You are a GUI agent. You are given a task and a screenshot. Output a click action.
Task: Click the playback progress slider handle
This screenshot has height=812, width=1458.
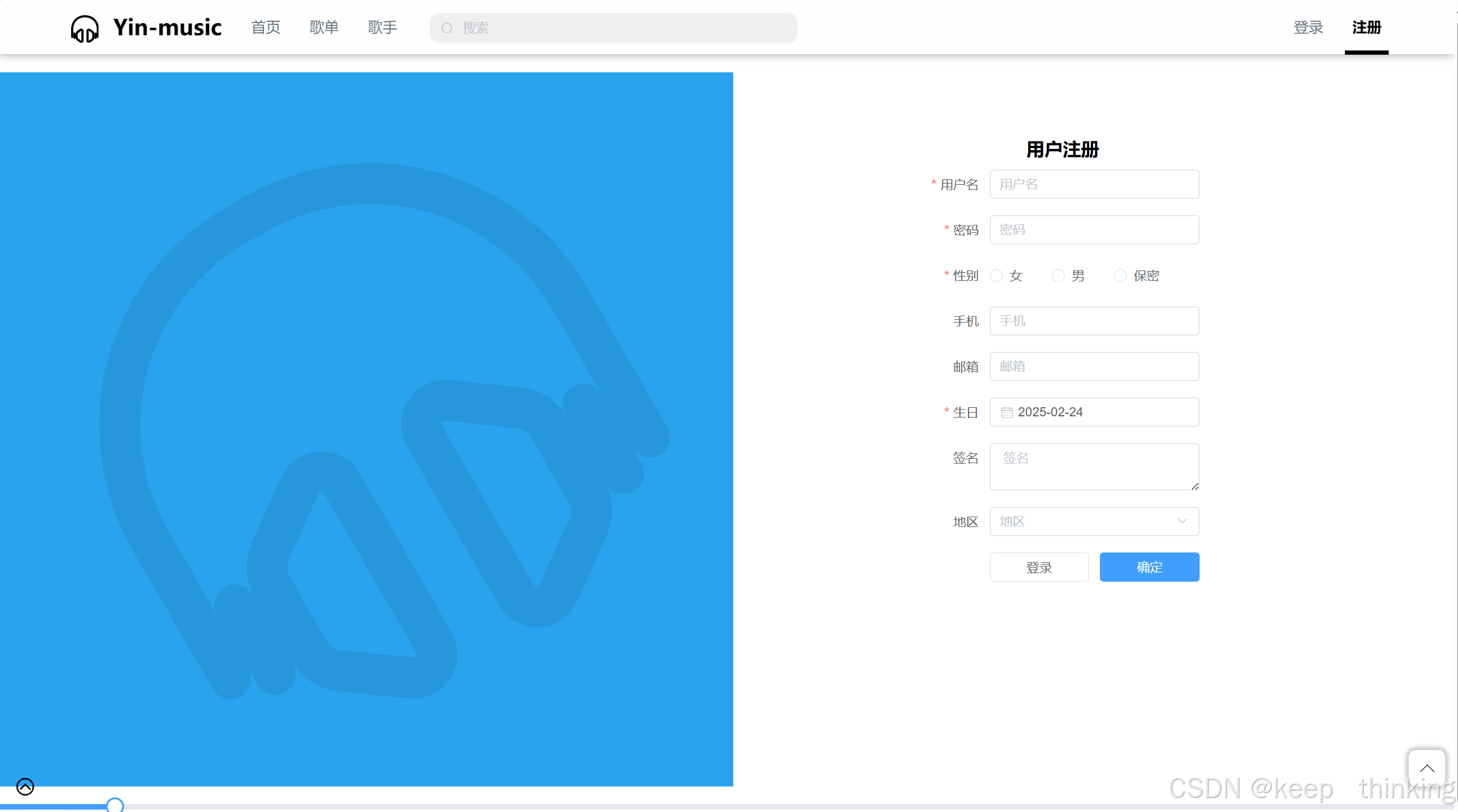[x=115, y=805]
